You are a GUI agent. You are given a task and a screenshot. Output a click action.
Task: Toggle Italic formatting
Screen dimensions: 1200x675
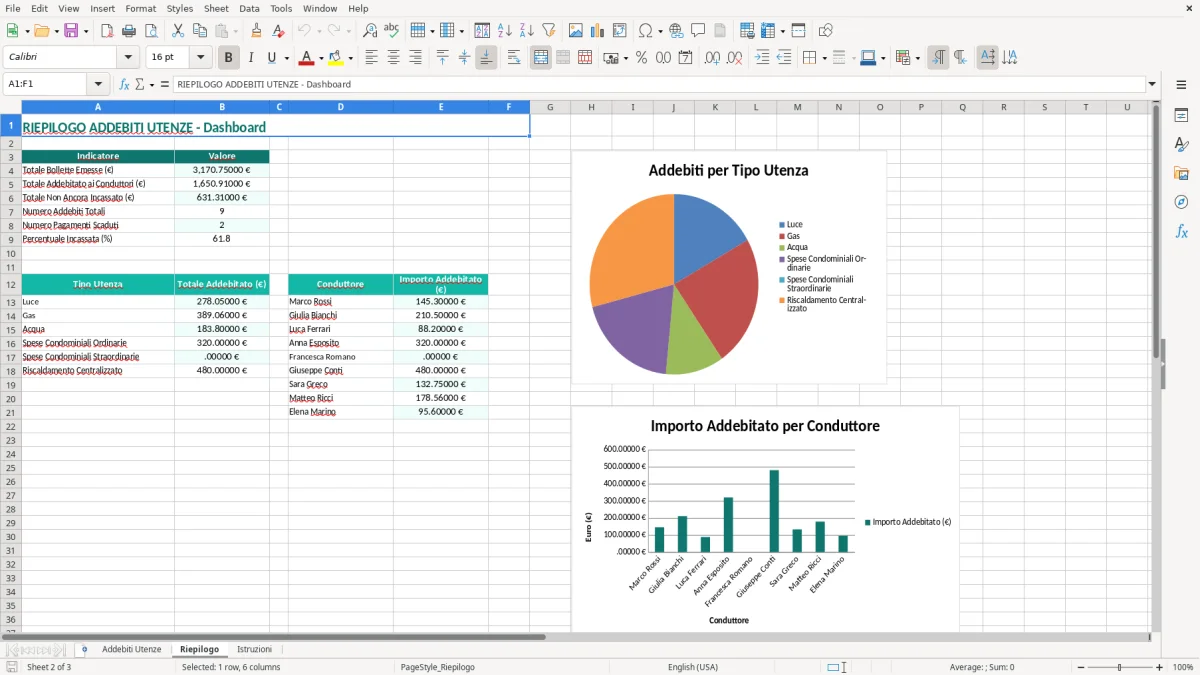251,58
